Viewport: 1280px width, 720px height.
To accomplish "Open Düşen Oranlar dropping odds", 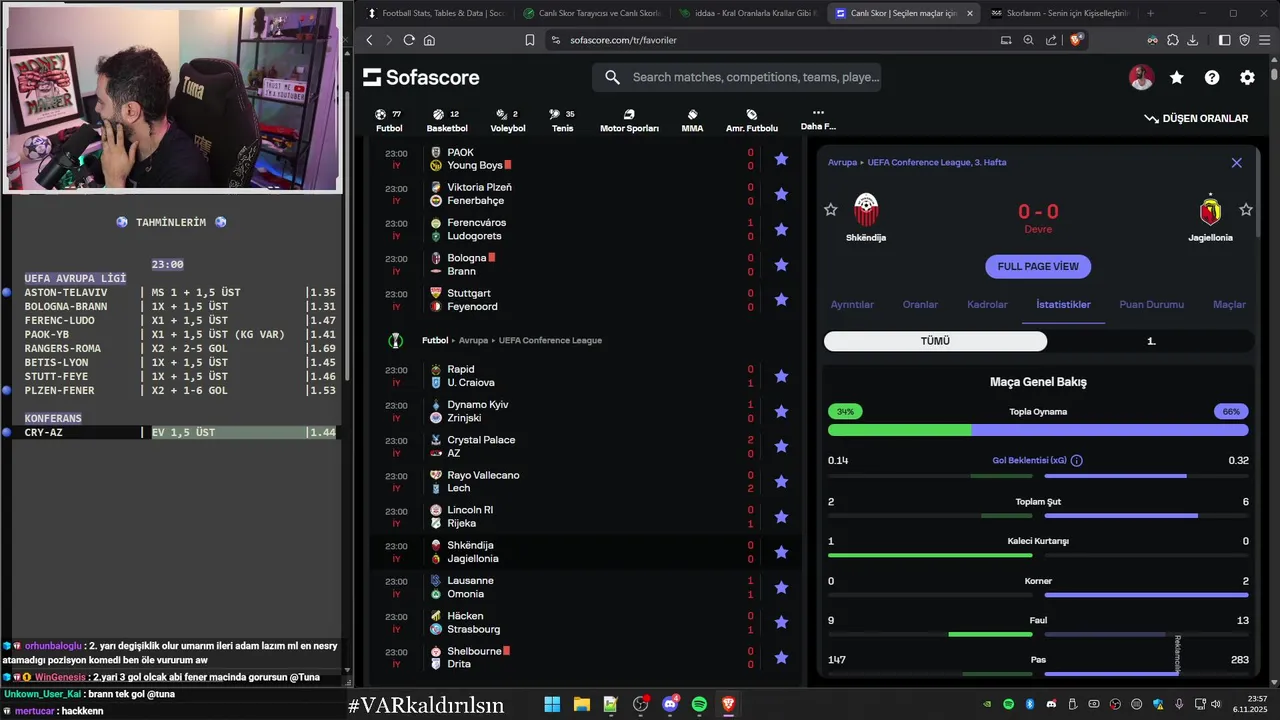I will (1196, 118).
